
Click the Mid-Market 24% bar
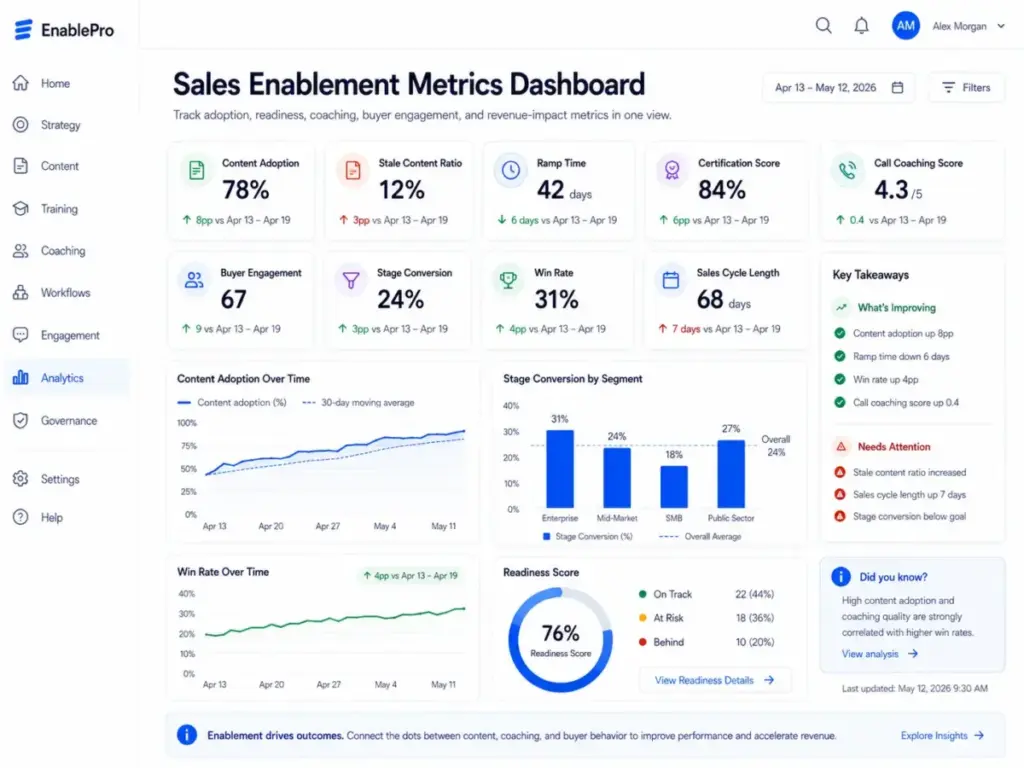[x=616, y=478]
